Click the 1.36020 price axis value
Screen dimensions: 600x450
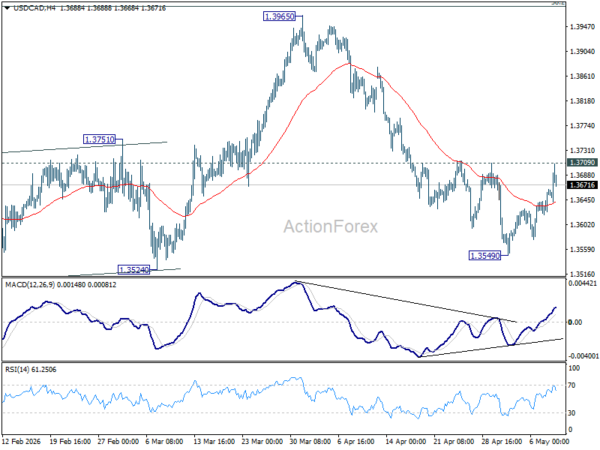[582, 225]
